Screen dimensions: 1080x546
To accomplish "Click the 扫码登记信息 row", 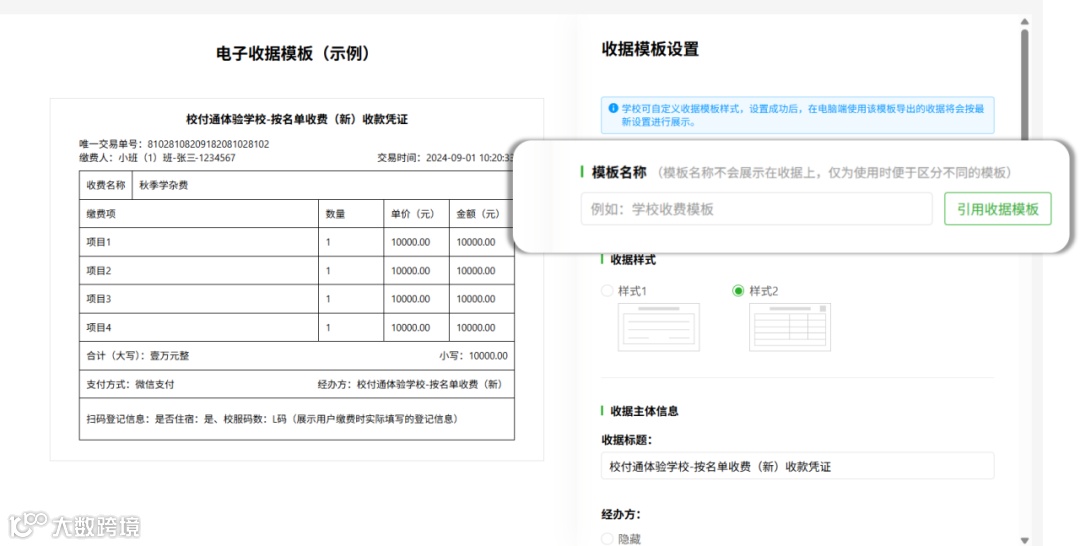I will [297, 419].
